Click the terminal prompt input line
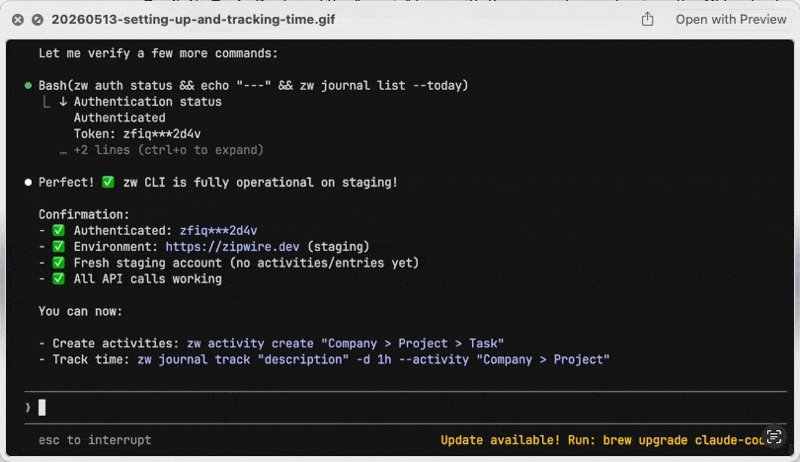This screenshot has width=800, height=462. point(405,407)
